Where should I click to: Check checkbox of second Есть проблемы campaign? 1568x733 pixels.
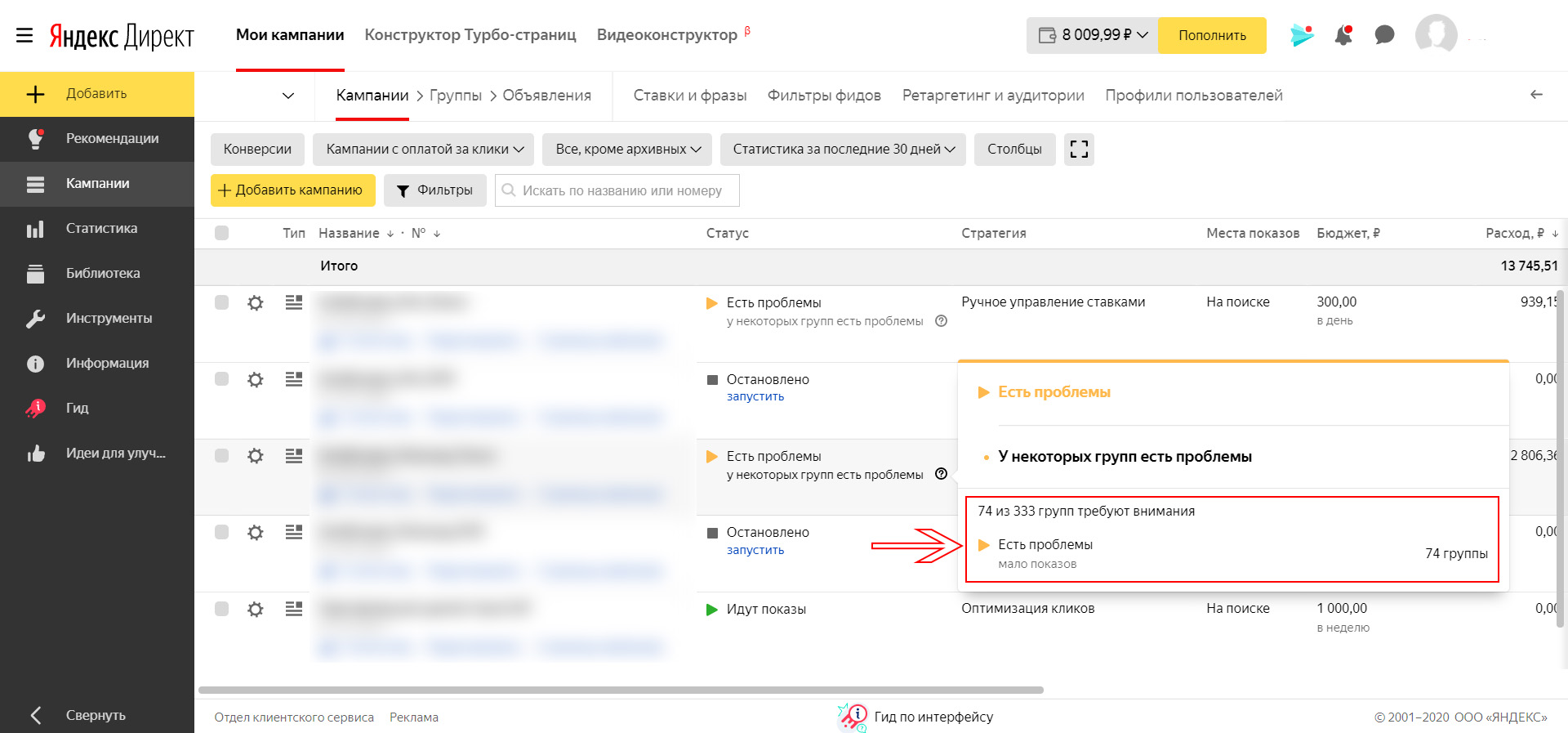[221, 455]
